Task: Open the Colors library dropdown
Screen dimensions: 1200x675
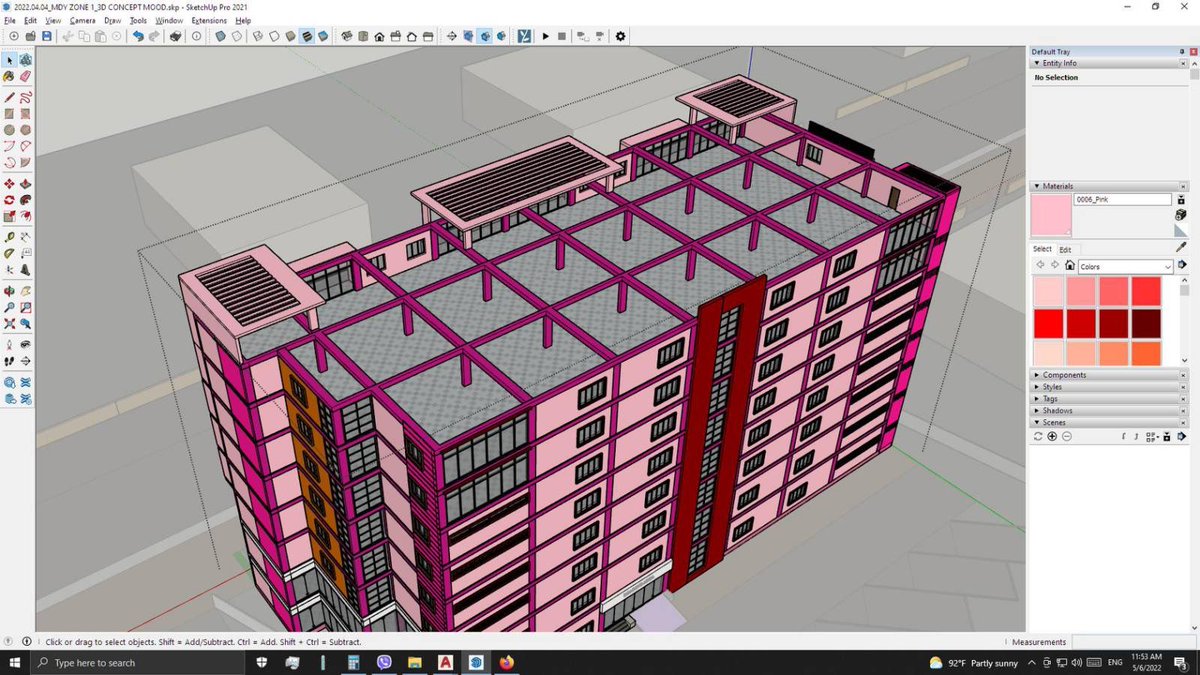Action: (1125, 267)
